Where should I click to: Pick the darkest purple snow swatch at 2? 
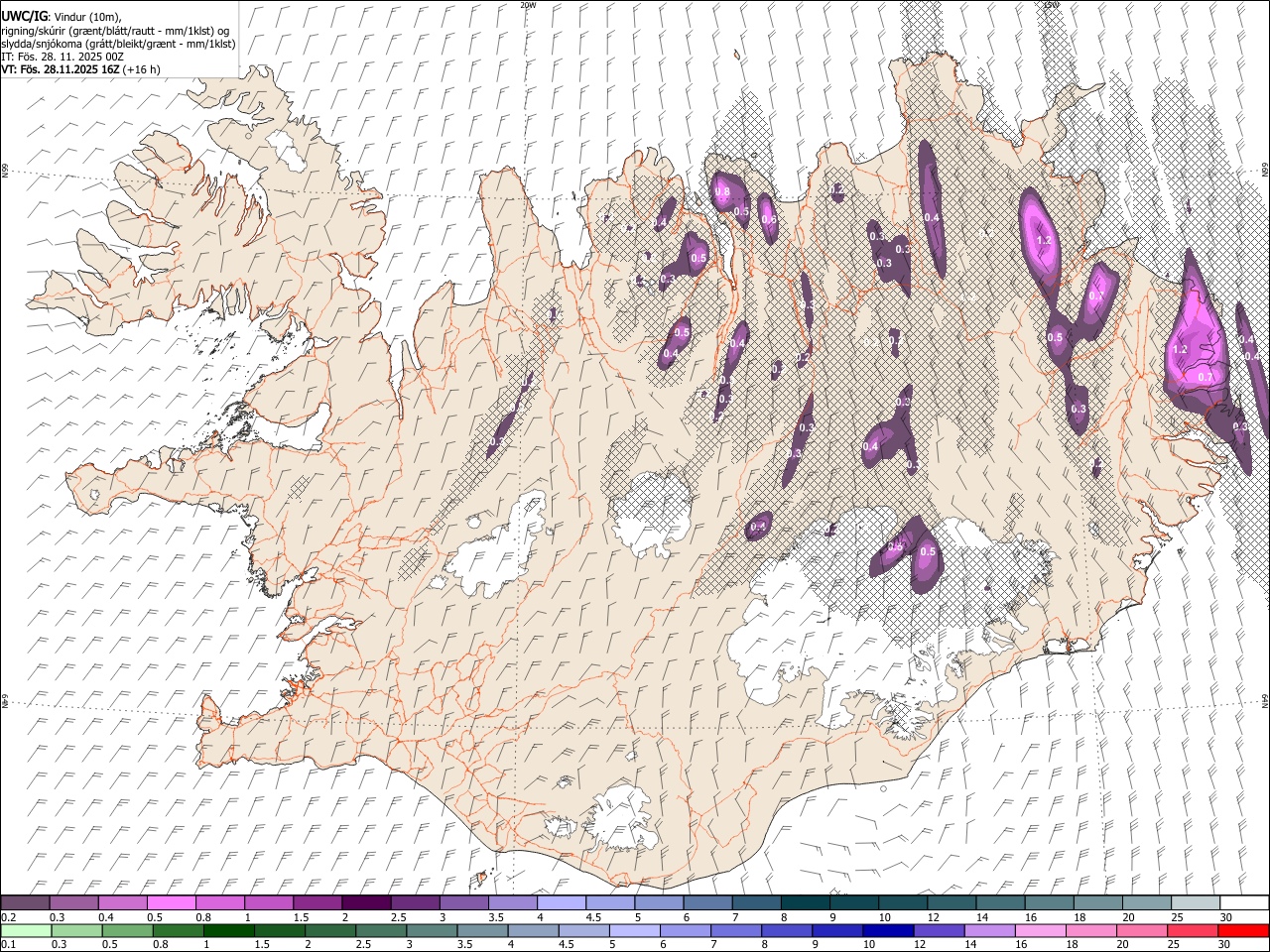[365, 902]
